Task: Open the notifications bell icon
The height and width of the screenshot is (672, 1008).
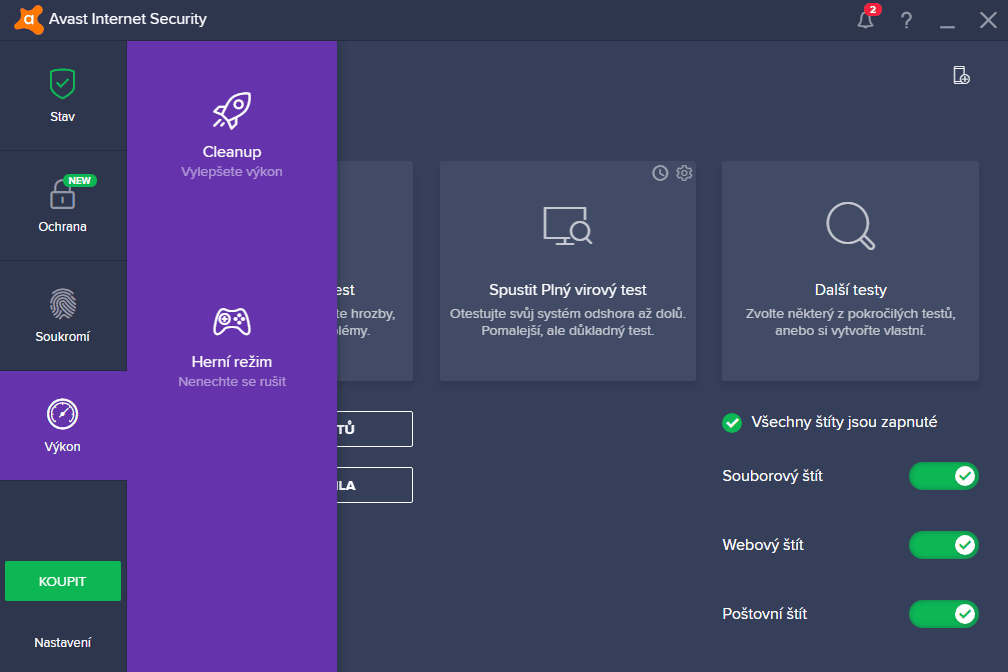Action: coord(866,20)
